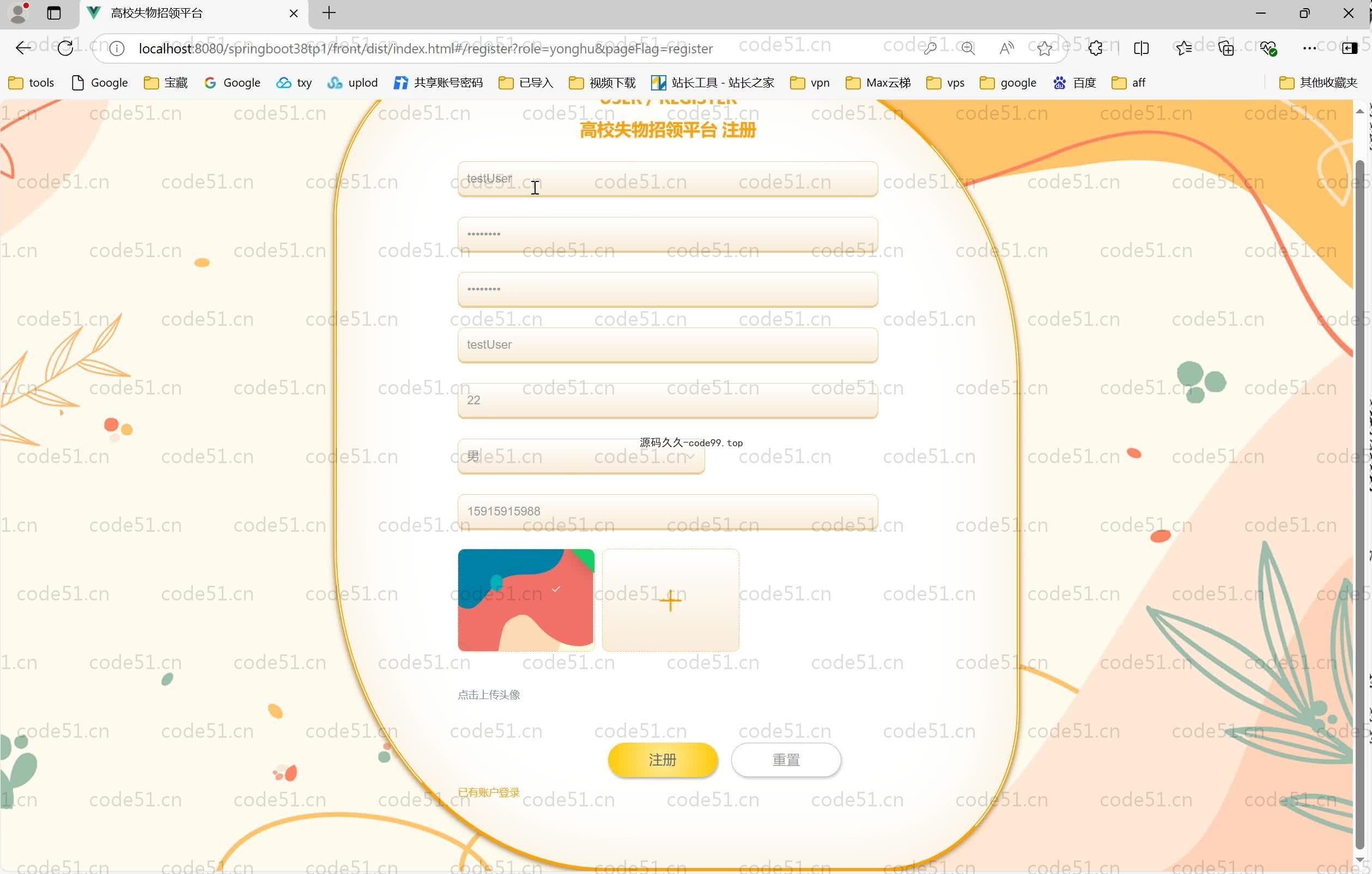Click the scrollbar up arrow
The width and height of the screenshot is (1372, 874).
(1360, 111)
